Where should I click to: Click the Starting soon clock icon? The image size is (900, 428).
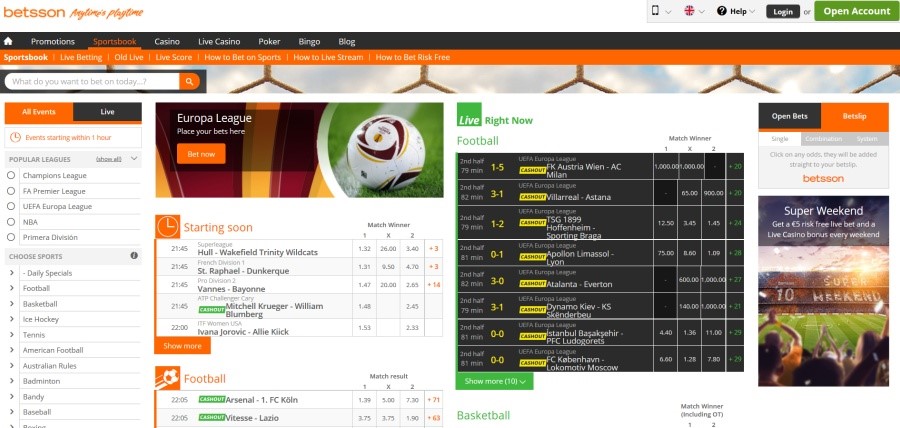click(x=167, y=227)
